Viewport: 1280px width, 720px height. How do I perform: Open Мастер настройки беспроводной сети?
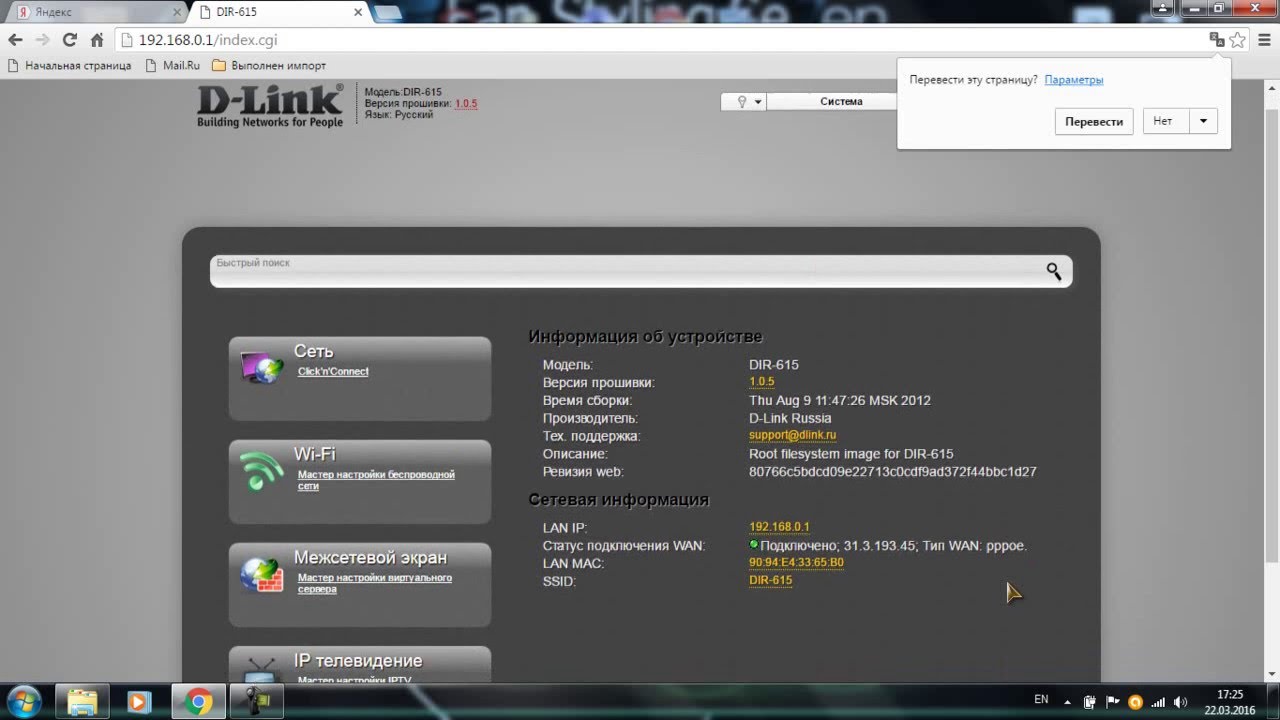coord(376,480)
